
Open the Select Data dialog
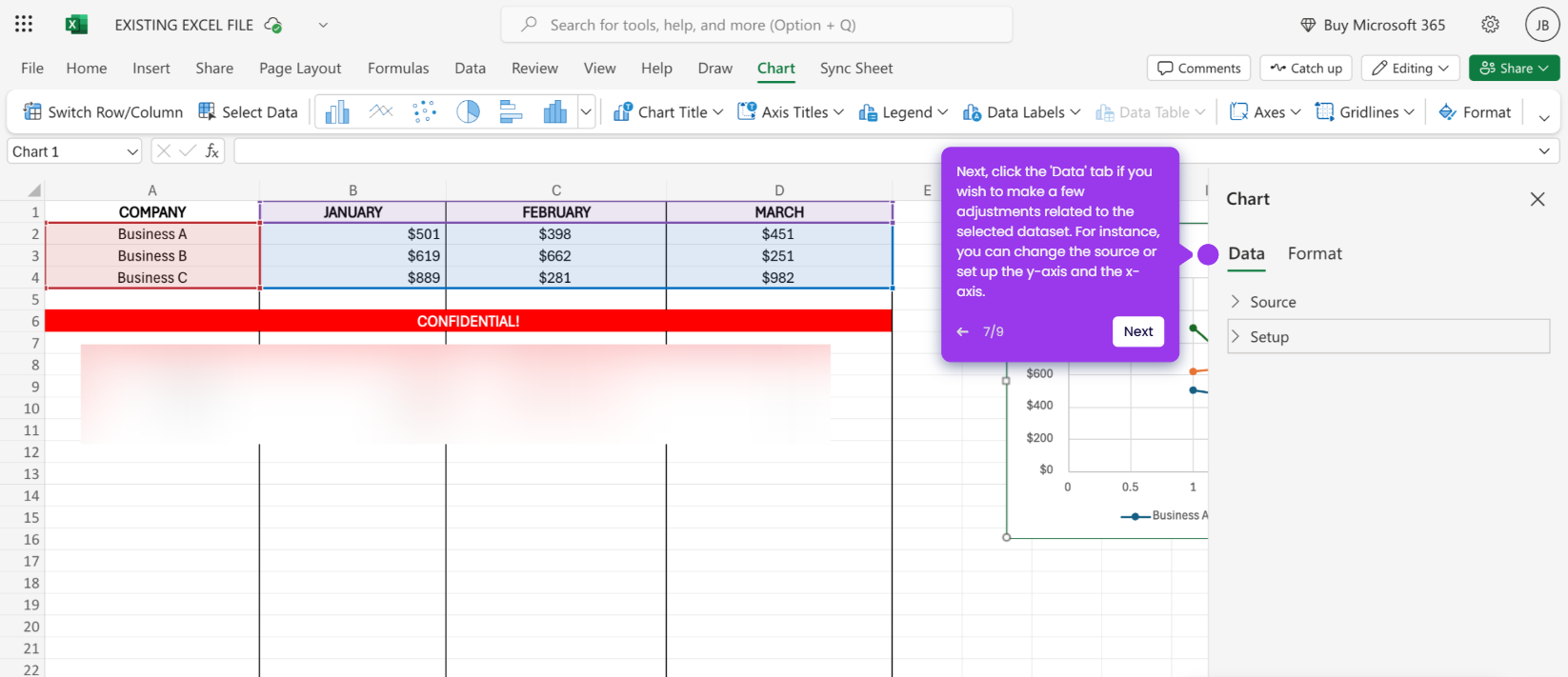[x=248, y=112]
